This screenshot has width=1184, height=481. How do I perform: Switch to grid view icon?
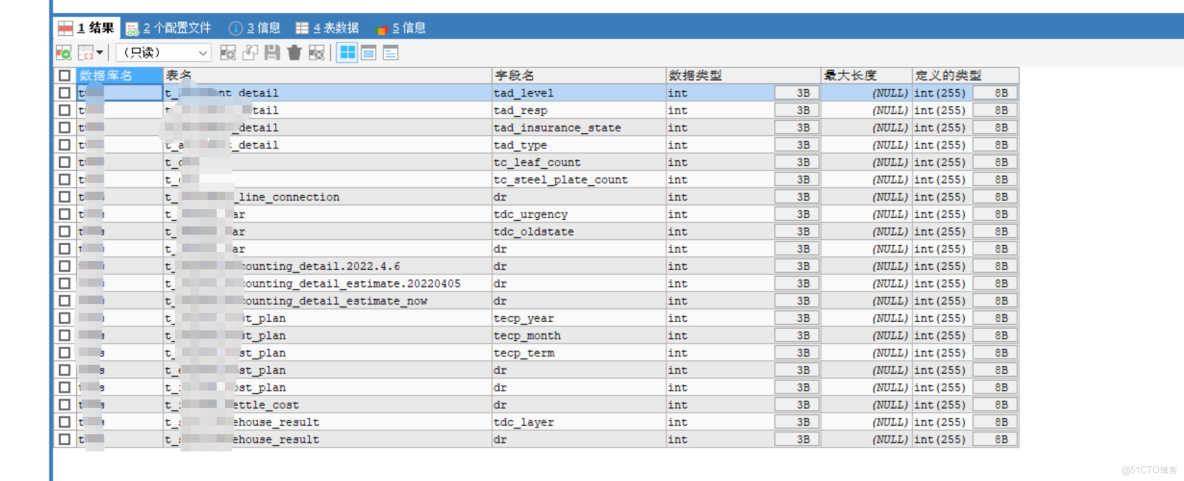point(347,53)
